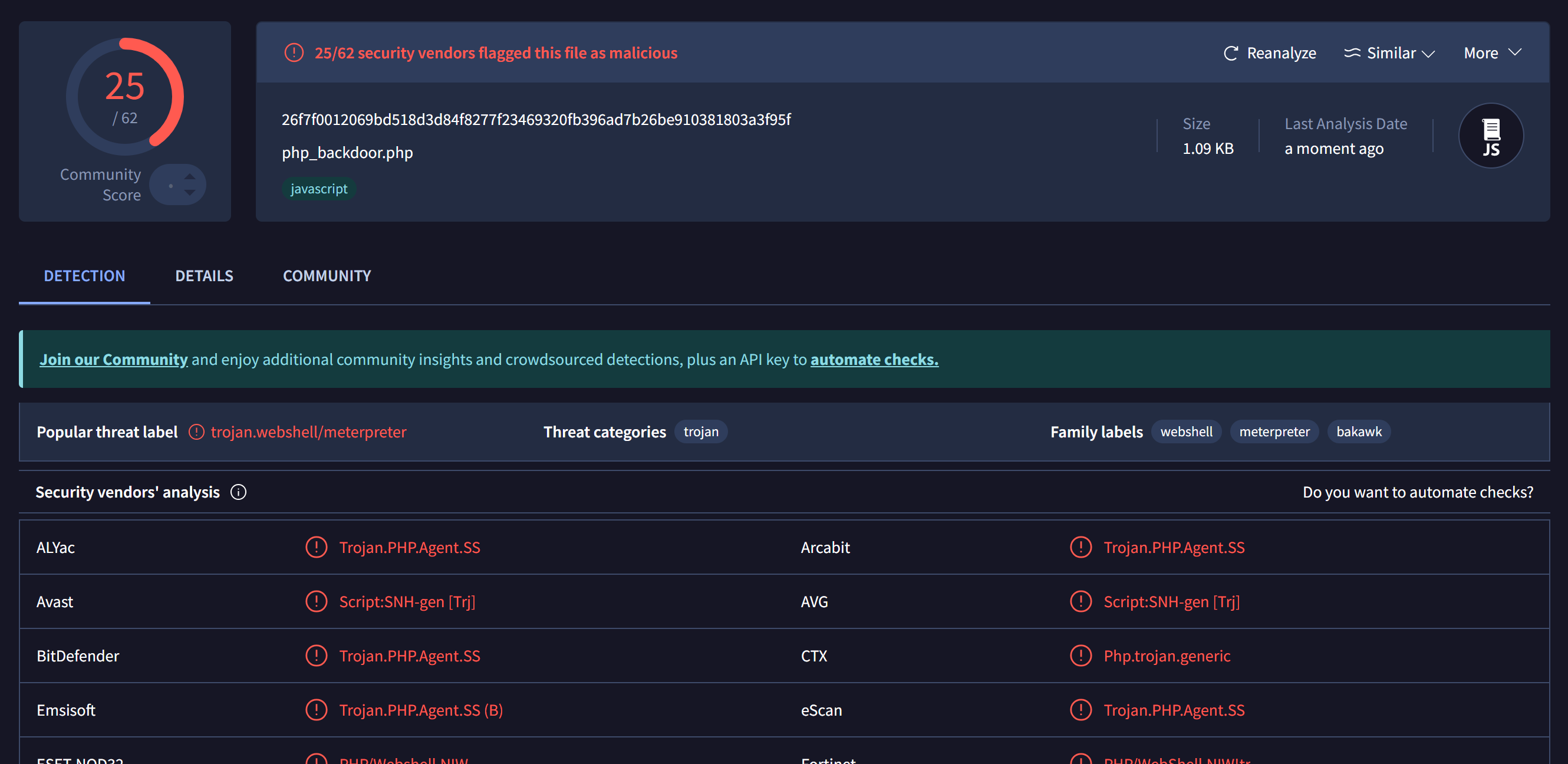1568x764 pixels.
Task: Downvote the community score
Action: 190,193
